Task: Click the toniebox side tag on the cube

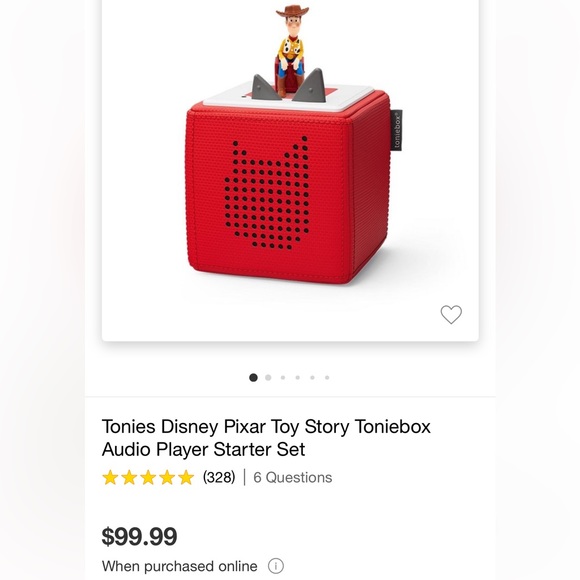Action: click(x=397, y=130)
